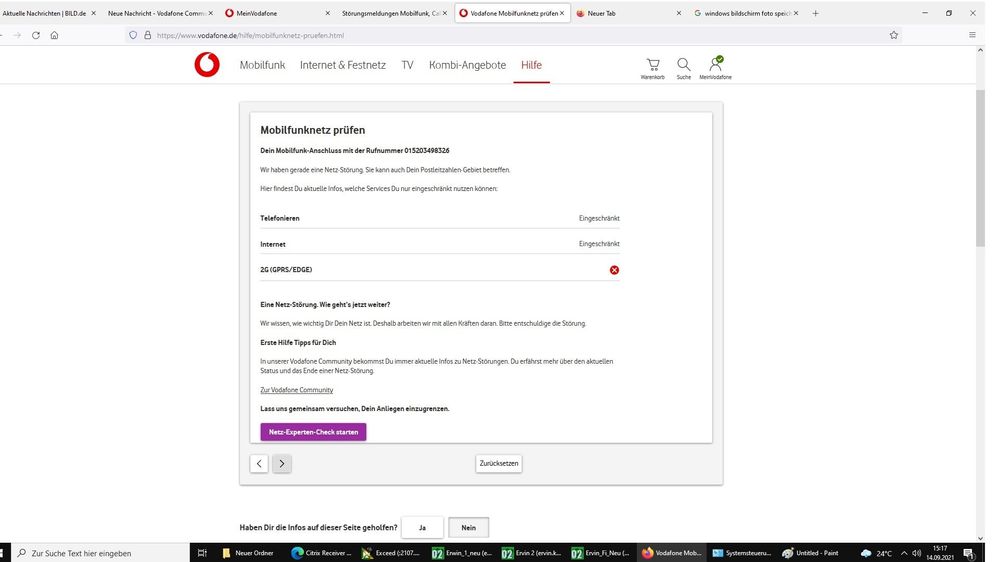Image resolution: width=999 pixels, height=562 pixels.
Task: Go to the browser home page icon
Action: click(55, 35)
